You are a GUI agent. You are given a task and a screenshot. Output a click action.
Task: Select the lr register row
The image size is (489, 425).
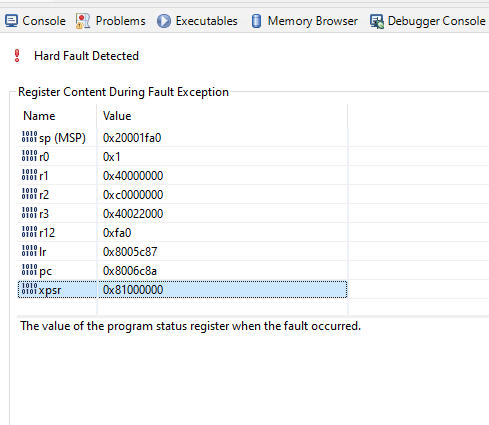[182, 252]
